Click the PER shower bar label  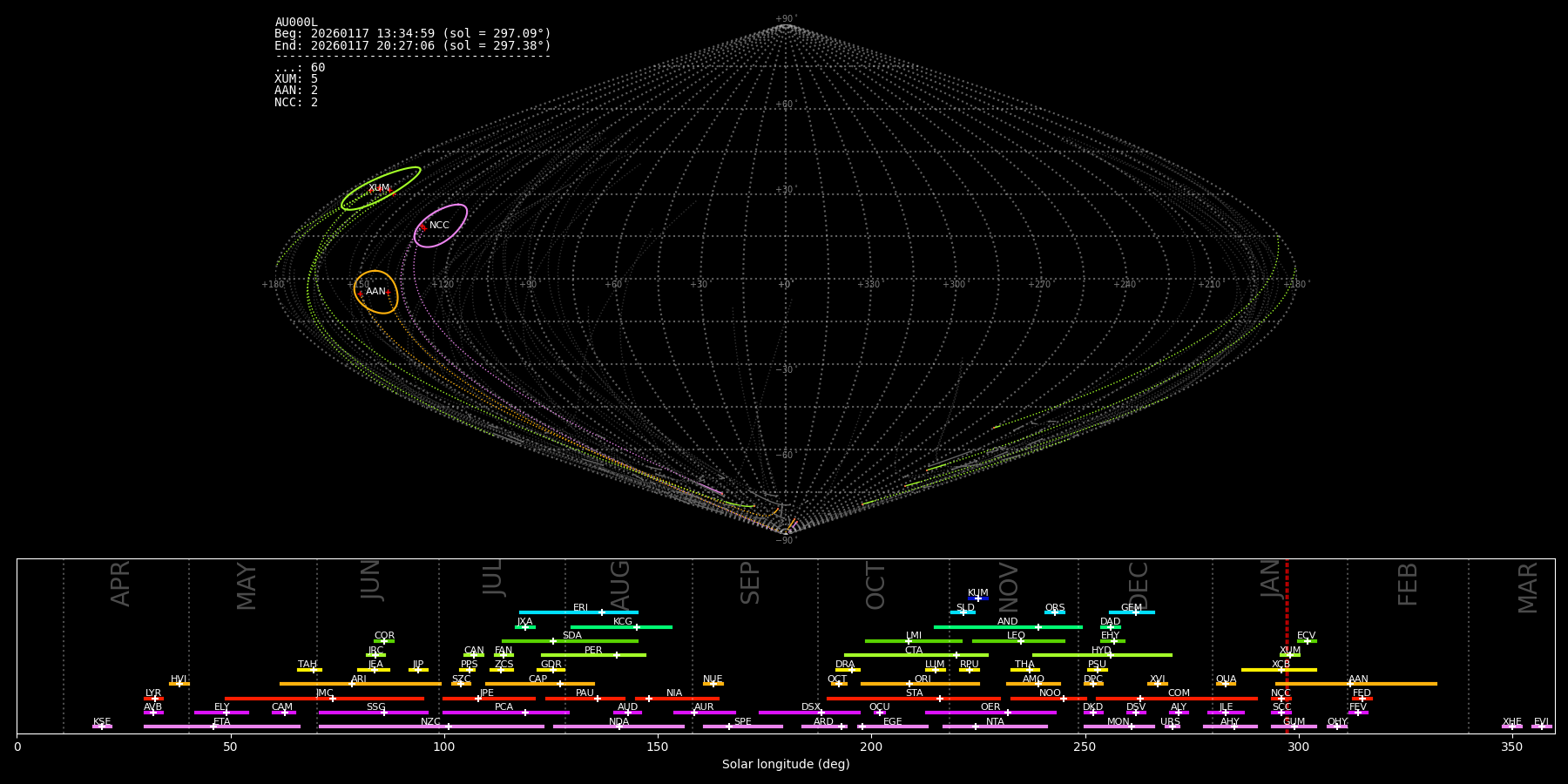tap(593, 651)
